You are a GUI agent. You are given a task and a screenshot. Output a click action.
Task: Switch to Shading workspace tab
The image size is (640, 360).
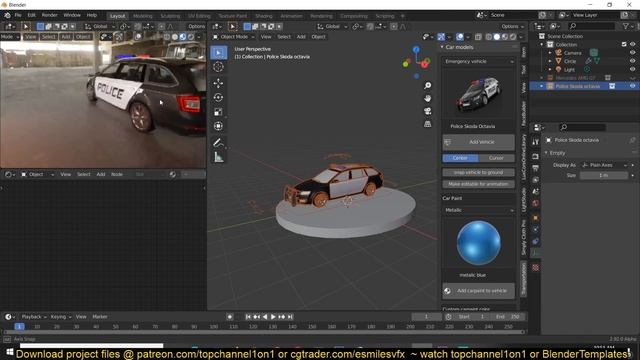[264, 16]
